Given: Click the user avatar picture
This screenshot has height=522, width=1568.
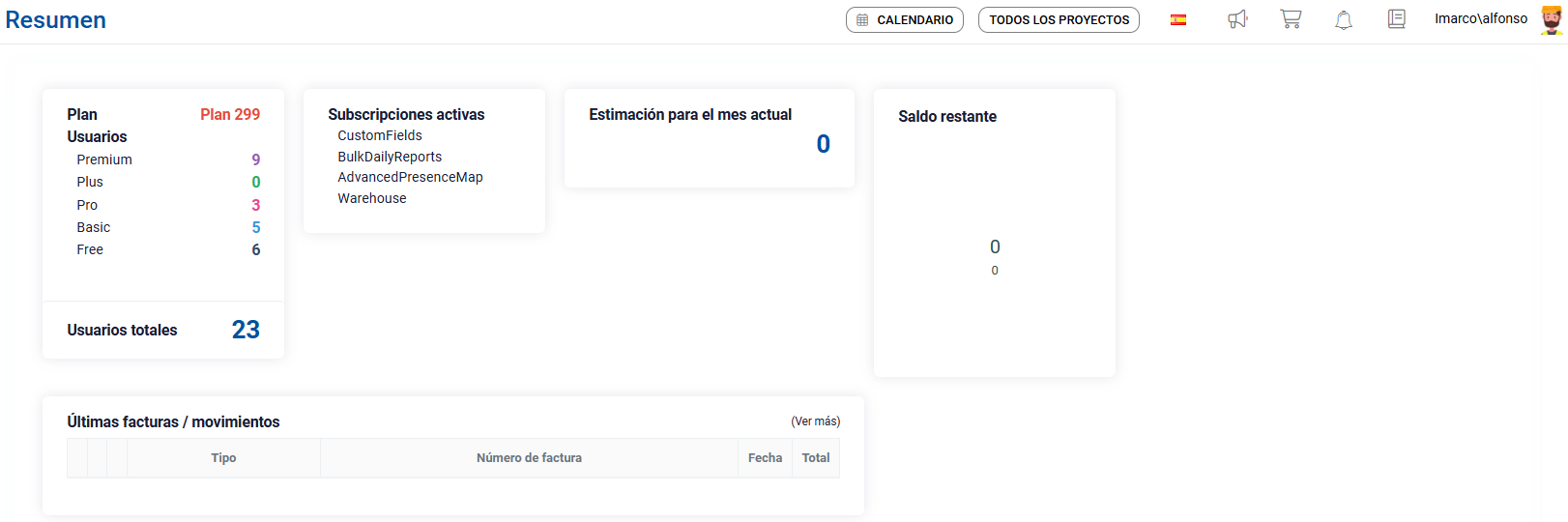Looking at the screenshot, I should (1551, 19).
